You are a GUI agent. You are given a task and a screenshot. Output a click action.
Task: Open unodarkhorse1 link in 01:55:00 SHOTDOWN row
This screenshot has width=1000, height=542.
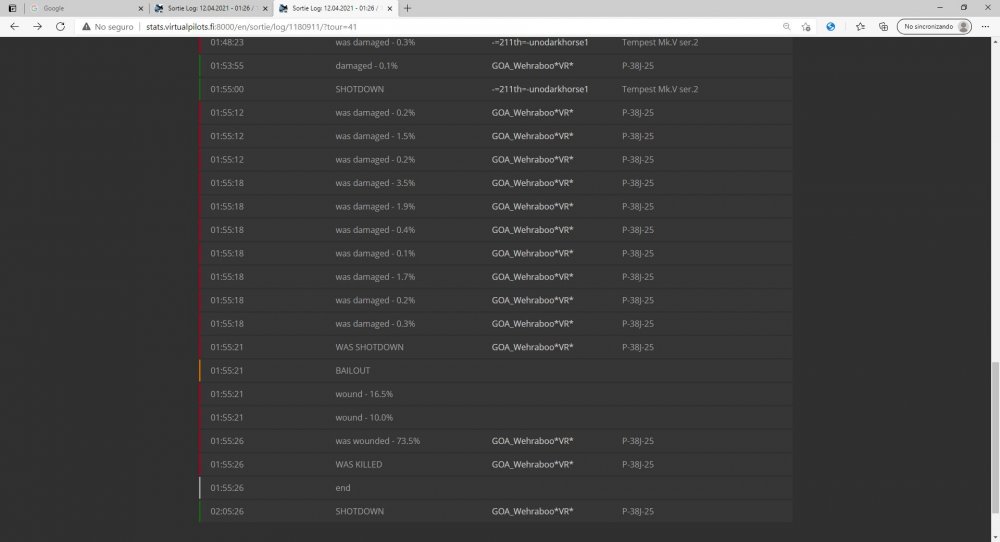[540, 89]
